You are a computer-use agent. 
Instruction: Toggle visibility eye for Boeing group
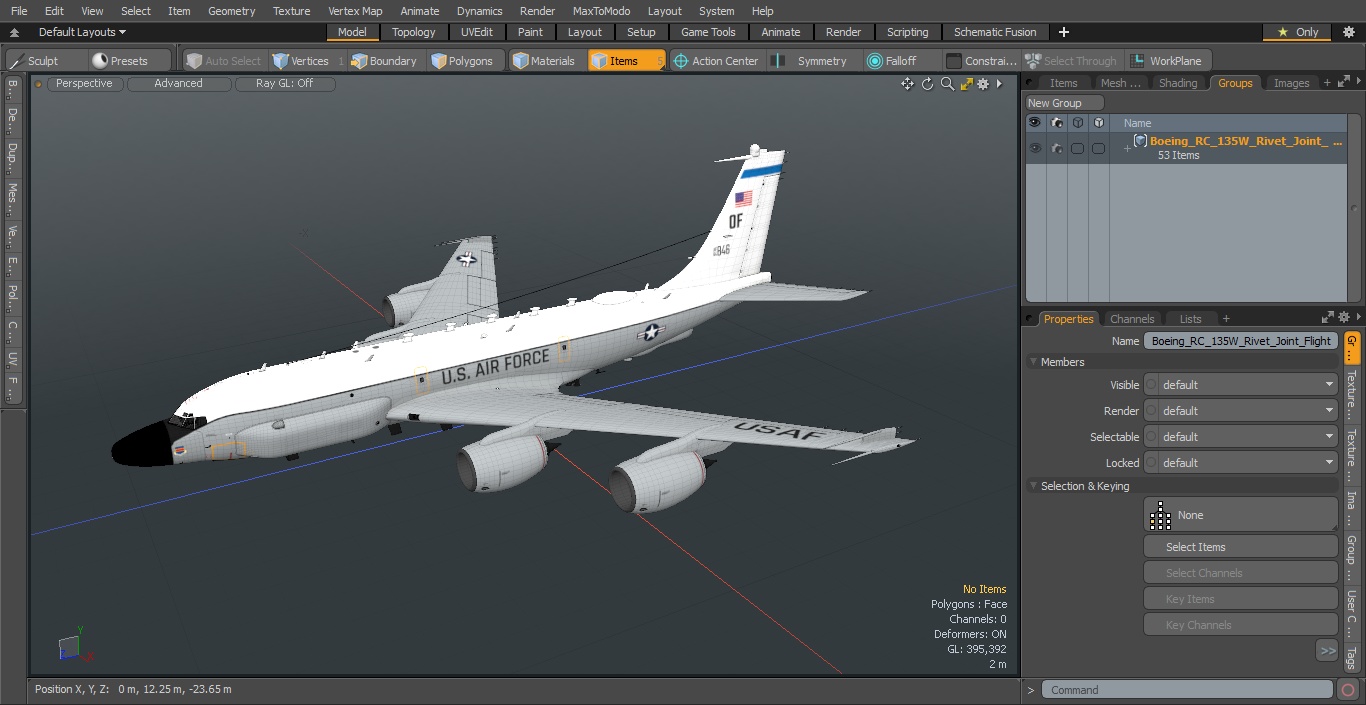pyautogui.click(x=1035, y=148)
